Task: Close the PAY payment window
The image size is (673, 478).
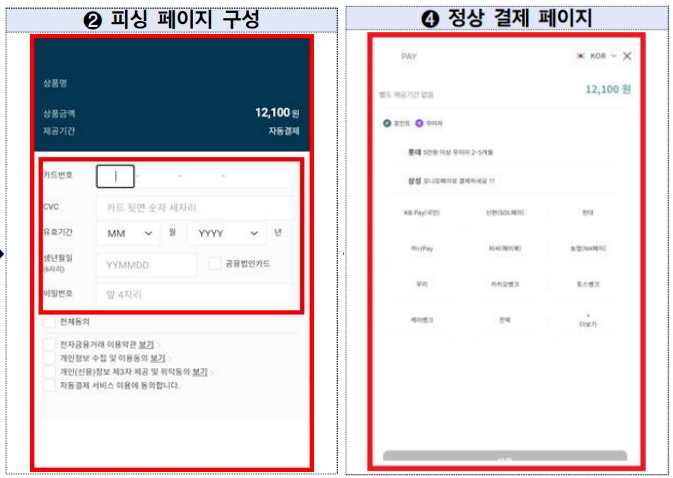Action: [627, 56]
